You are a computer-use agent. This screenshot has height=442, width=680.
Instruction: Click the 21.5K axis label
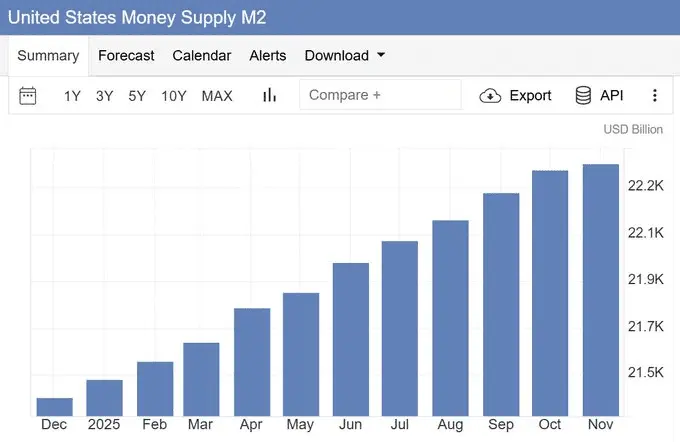pyautogui.click(x=646, y=372)
